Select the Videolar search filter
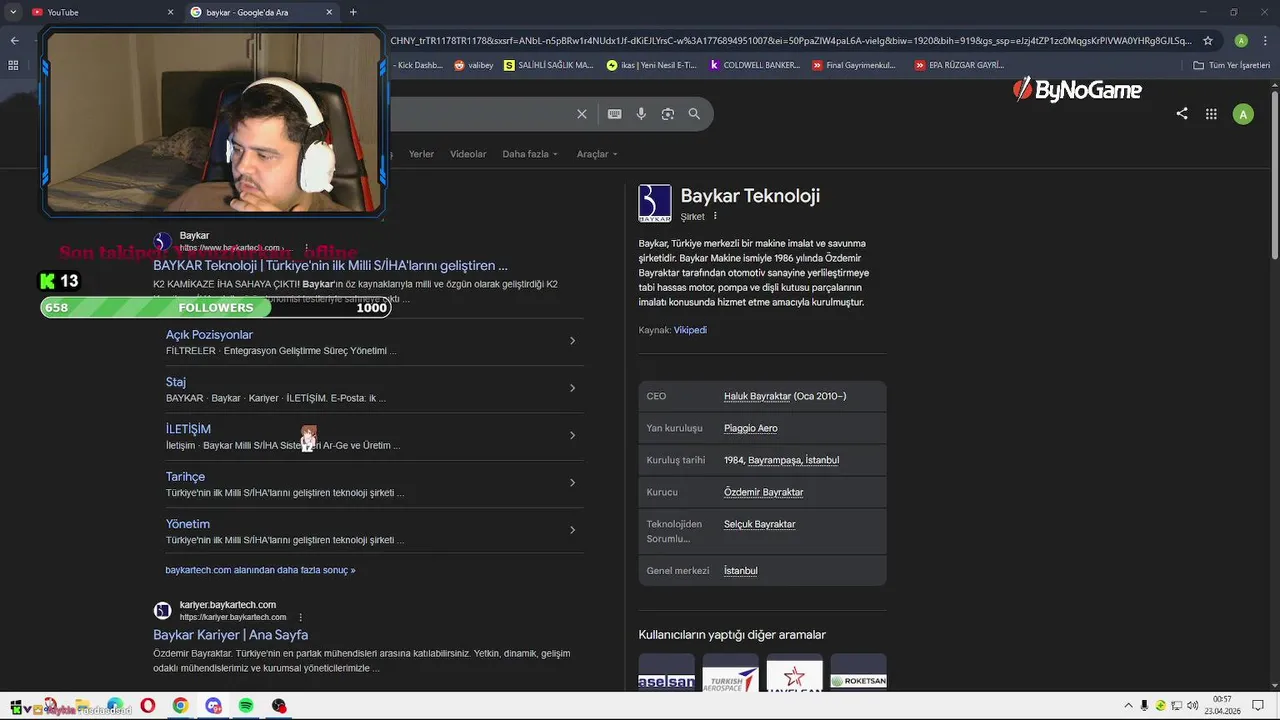1280x720 pixels. pos(468,154)
